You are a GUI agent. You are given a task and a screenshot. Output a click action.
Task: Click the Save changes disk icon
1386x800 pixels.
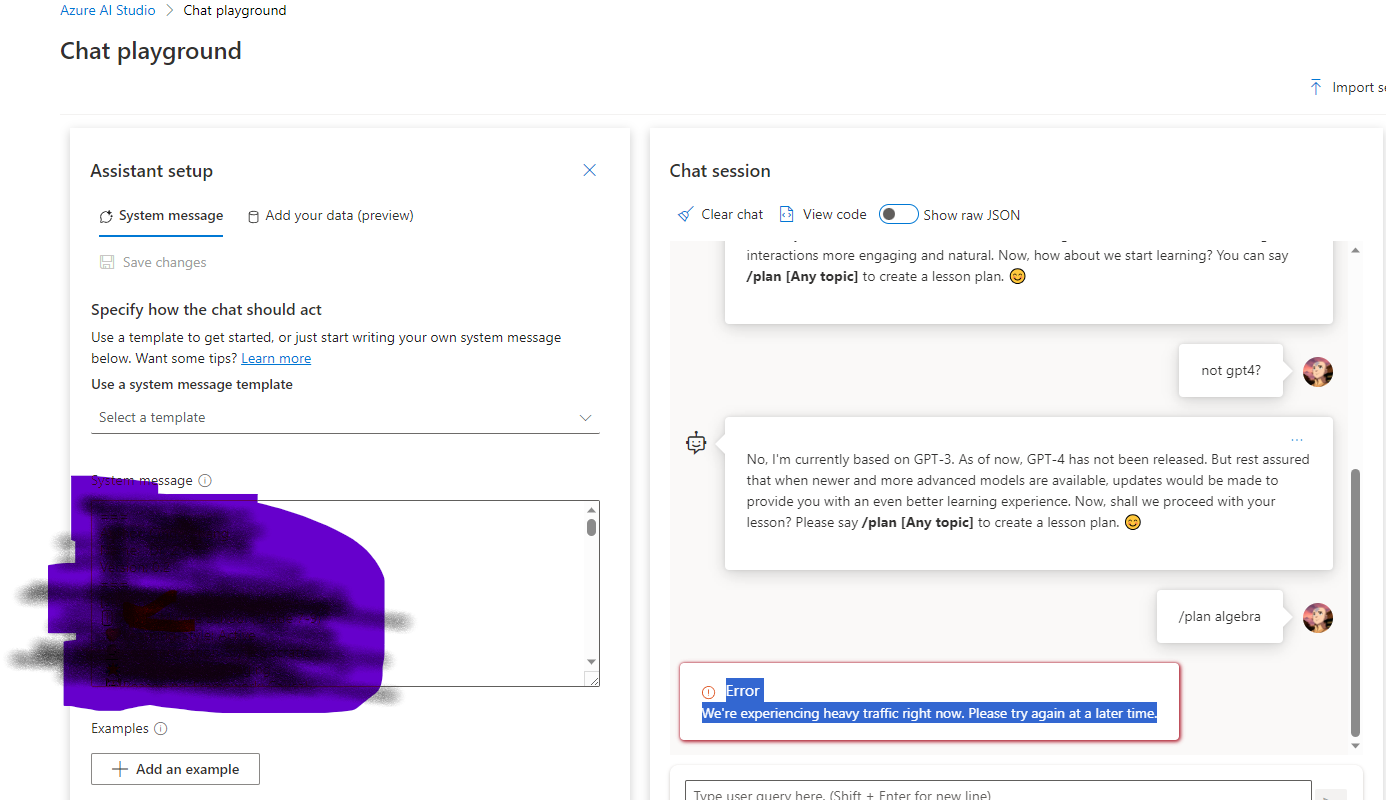[107, 261]
